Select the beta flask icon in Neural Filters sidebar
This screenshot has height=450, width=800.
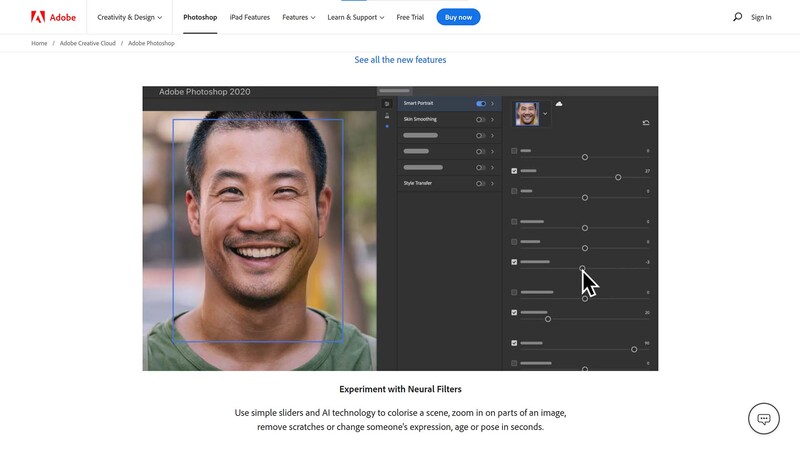click(387, 116)
